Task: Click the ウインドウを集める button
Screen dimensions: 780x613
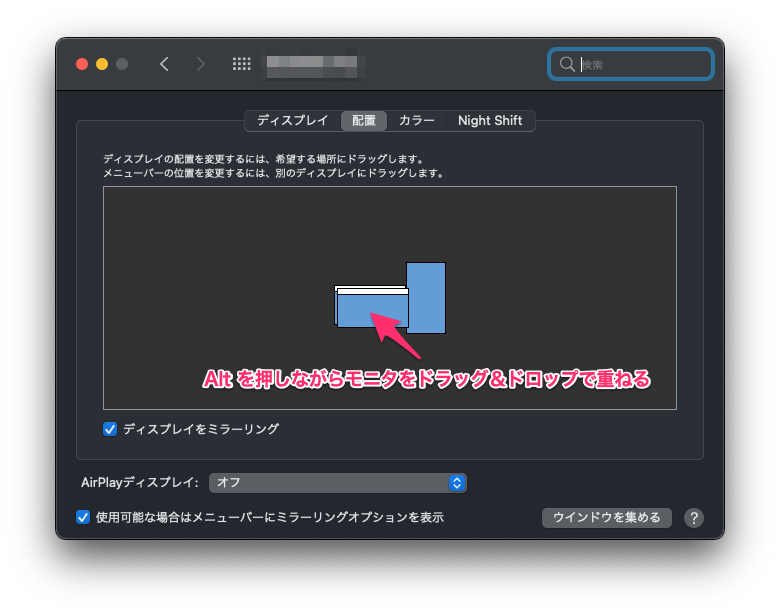Action: [606, 517]
